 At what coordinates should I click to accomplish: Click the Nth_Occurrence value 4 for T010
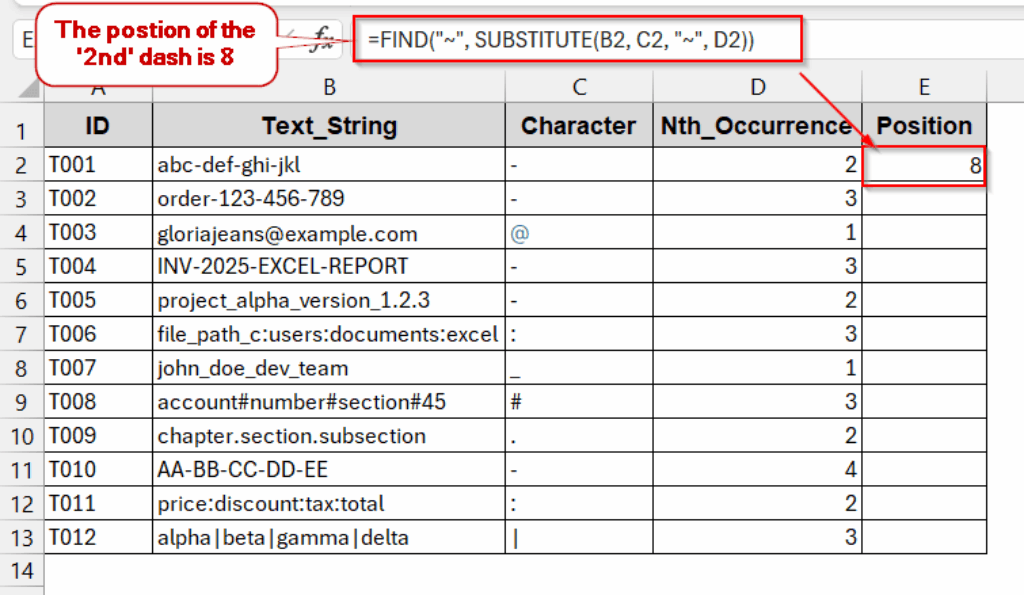pyautogui.click(x=757, y=469)
